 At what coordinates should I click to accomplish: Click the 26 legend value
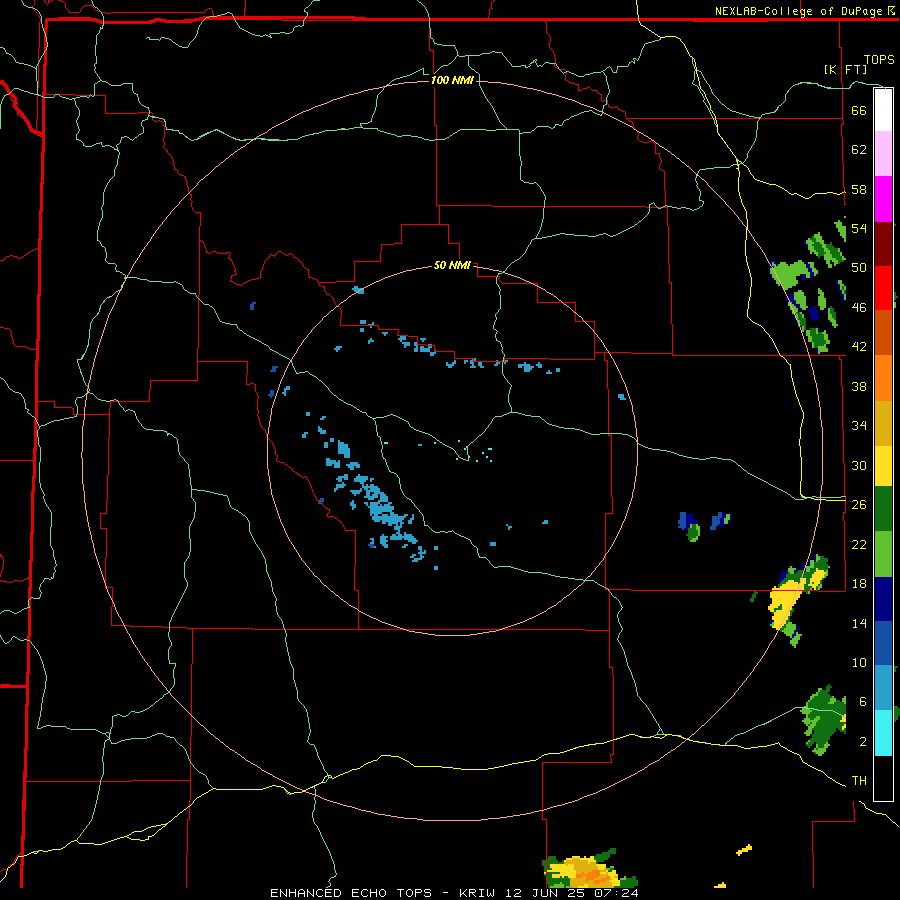[859, 505]
